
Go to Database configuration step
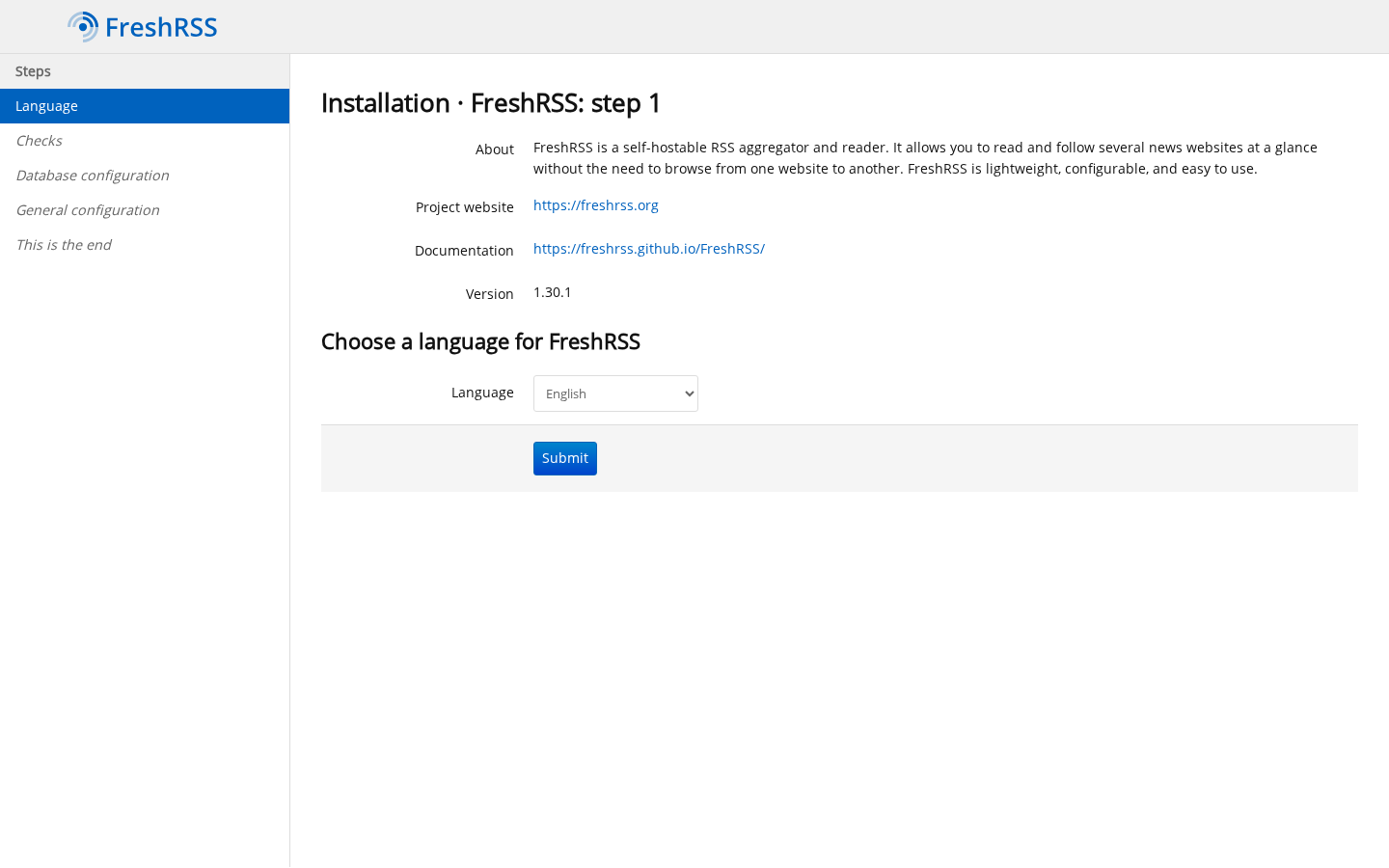(x=145, y=176)
